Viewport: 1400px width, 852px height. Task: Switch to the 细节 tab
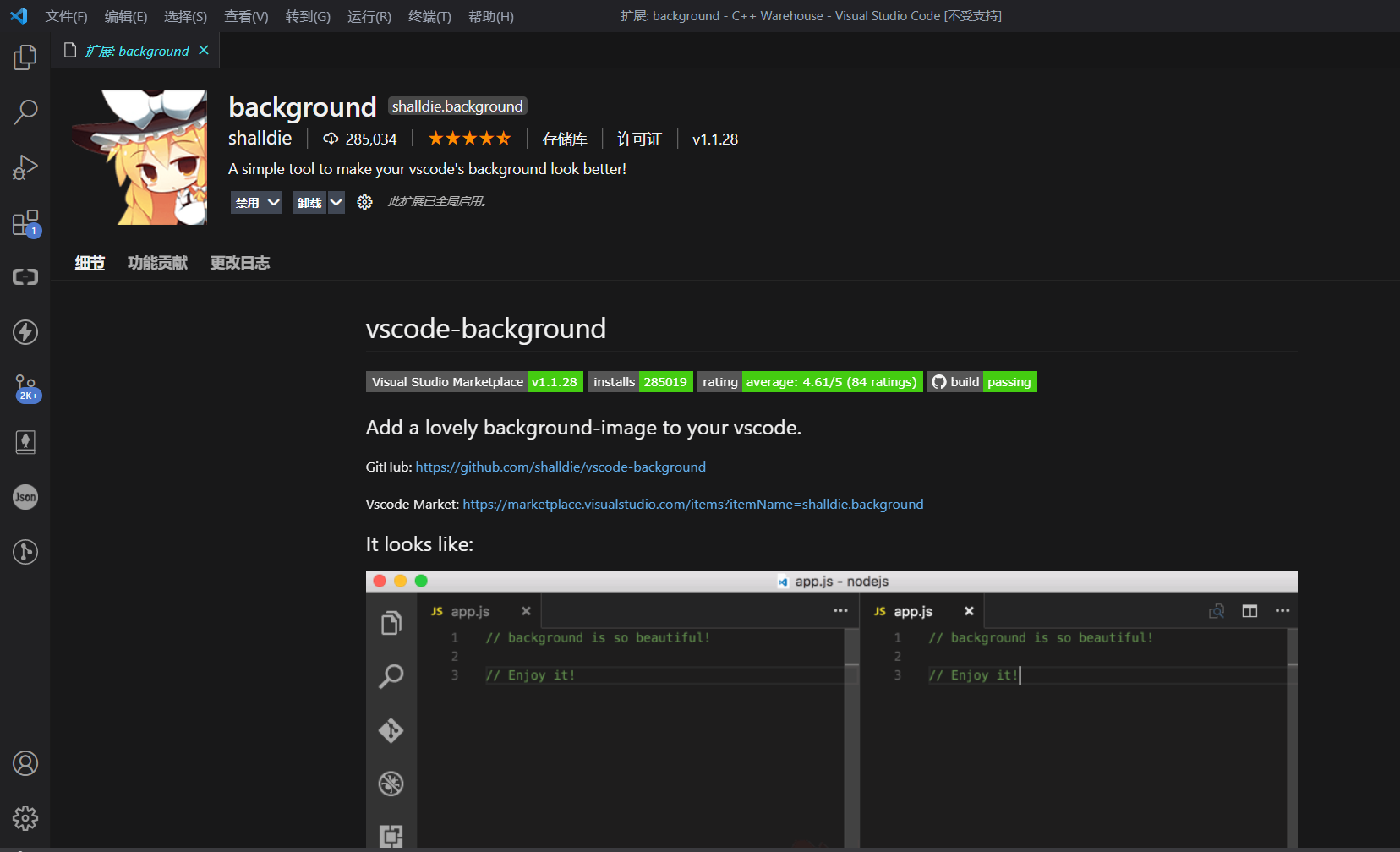(90, 263)
